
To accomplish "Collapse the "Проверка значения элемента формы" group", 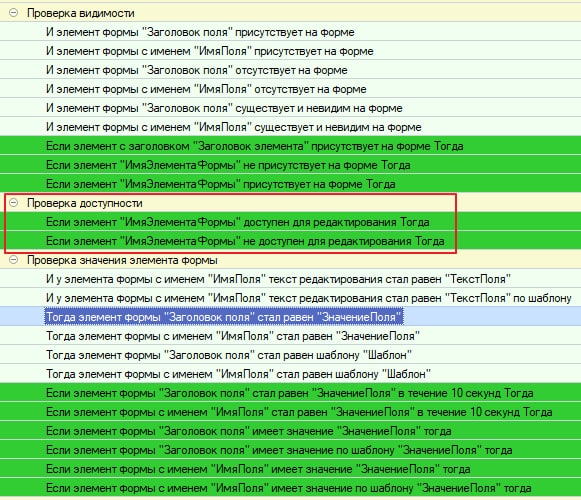I will [14, 259].
